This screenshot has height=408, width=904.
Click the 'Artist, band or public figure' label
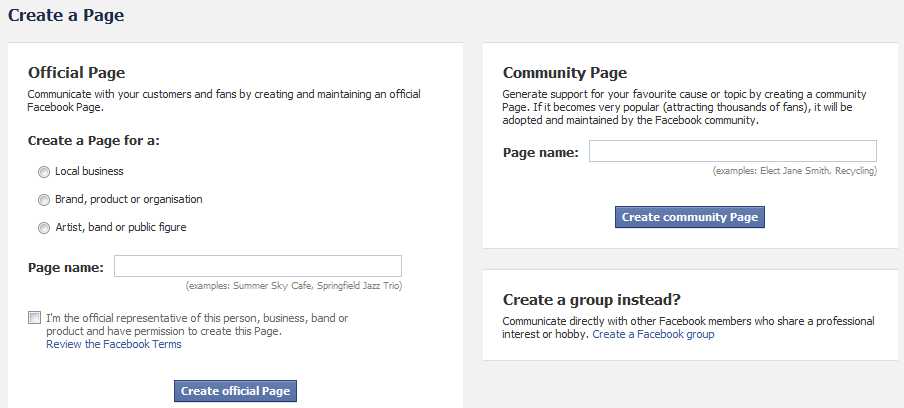pos(120,227)
